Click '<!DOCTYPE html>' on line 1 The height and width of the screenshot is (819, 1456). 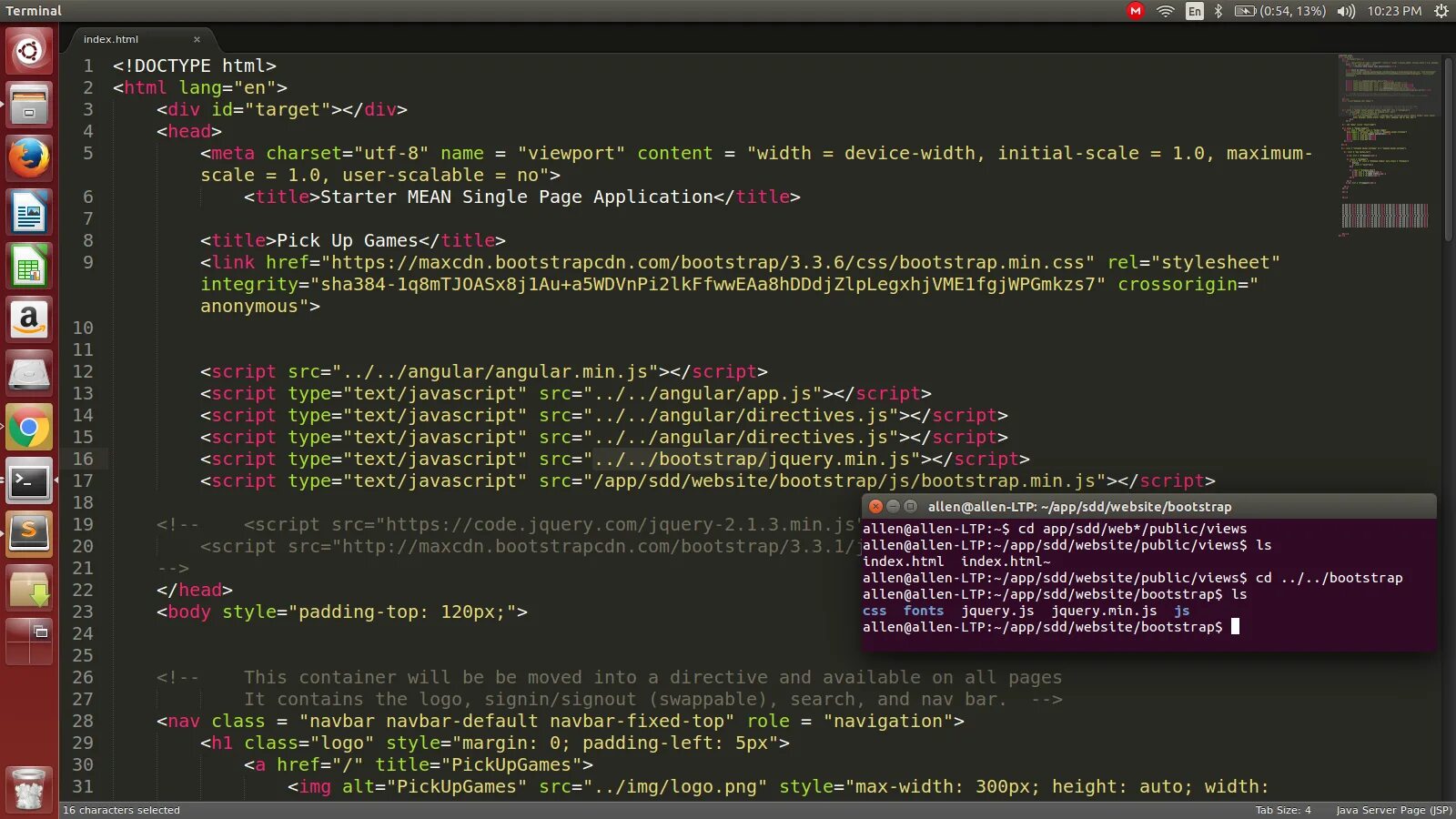(194, 66)
